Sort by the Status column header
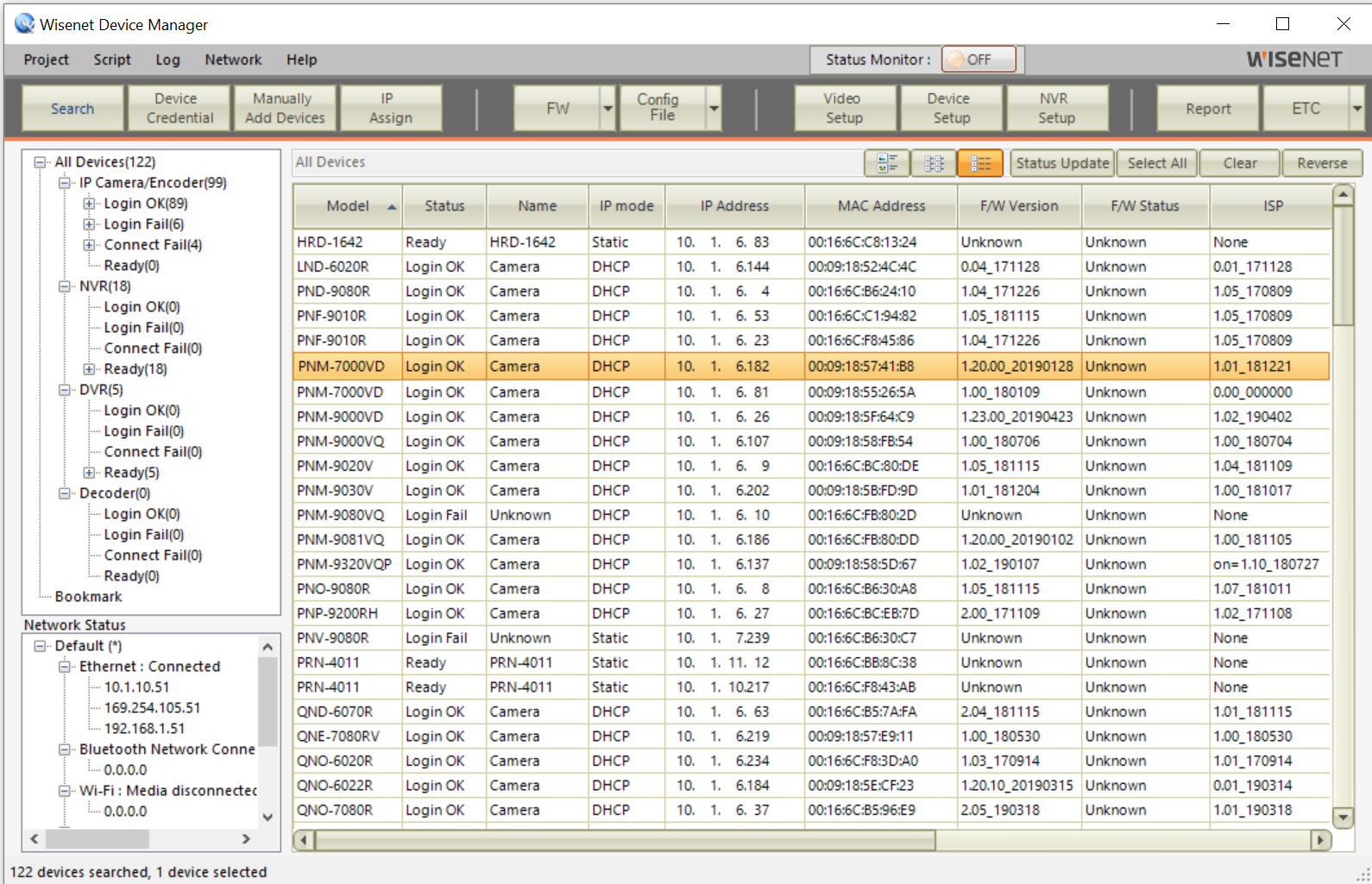1372x884 pixels. coord(444,206)
